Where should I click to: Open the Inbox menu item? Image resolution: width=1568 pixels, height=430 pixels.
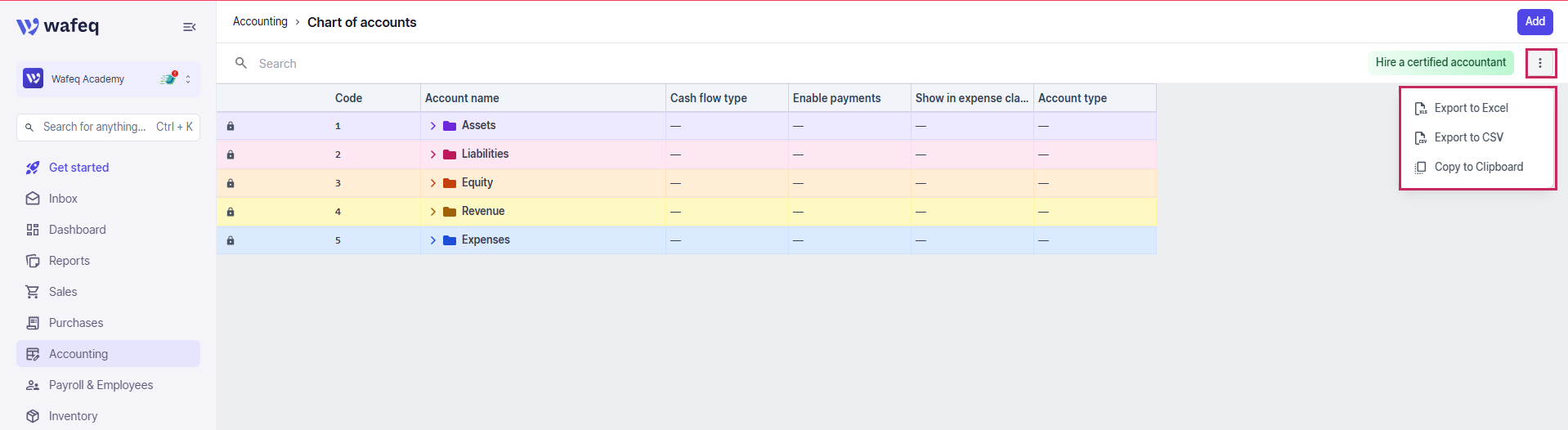[108, 199]
